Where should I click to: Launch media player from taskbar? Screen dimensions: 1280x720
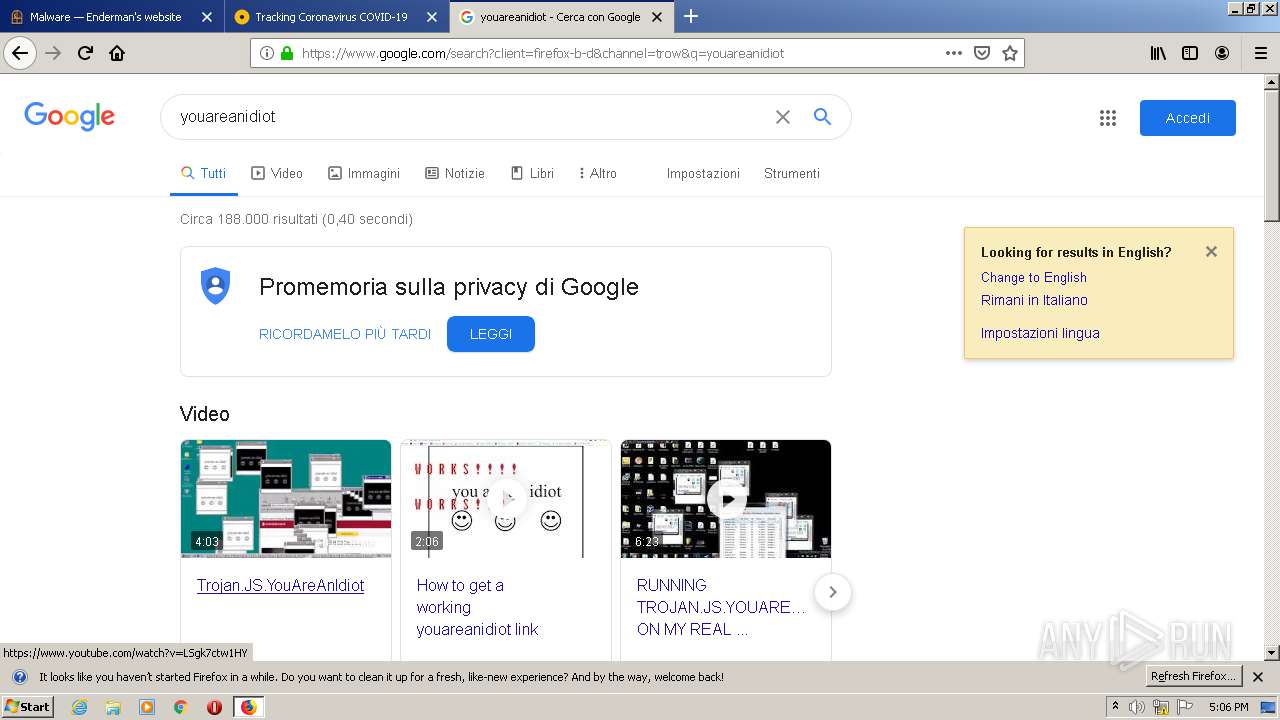tap(147, 707)
